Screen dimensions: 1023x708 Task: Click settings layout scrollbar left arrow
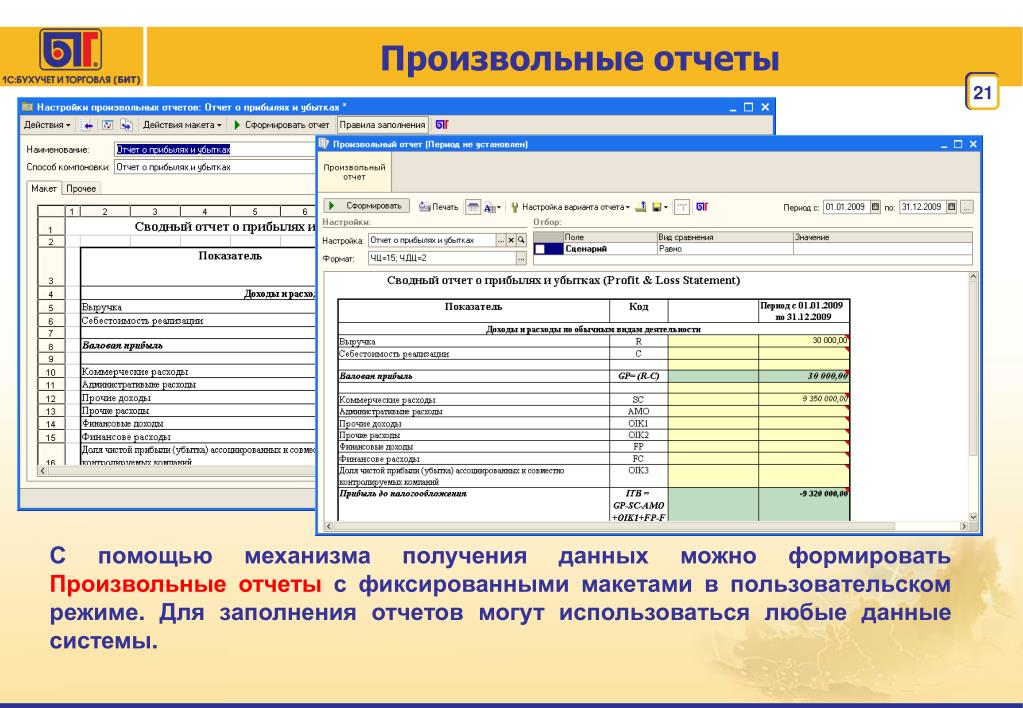pos(43,470)
